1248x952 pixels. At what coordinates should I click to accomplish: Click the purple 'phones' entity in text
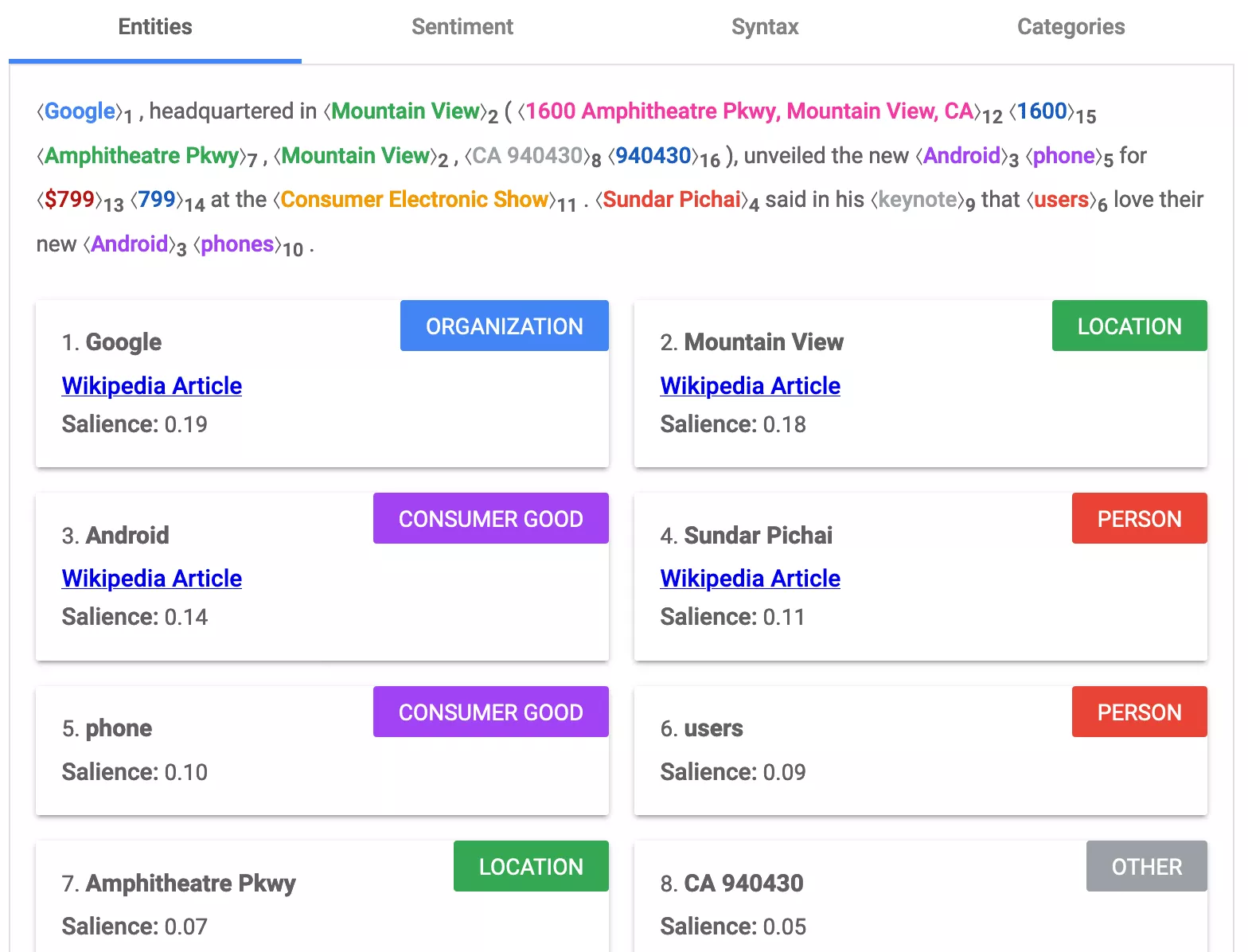click(x=237, y=244)
